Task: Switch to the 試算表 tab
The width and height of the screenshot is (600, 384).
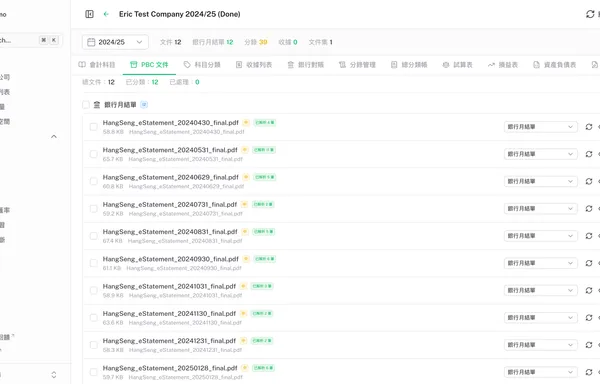Action: [x=458, y=65]
